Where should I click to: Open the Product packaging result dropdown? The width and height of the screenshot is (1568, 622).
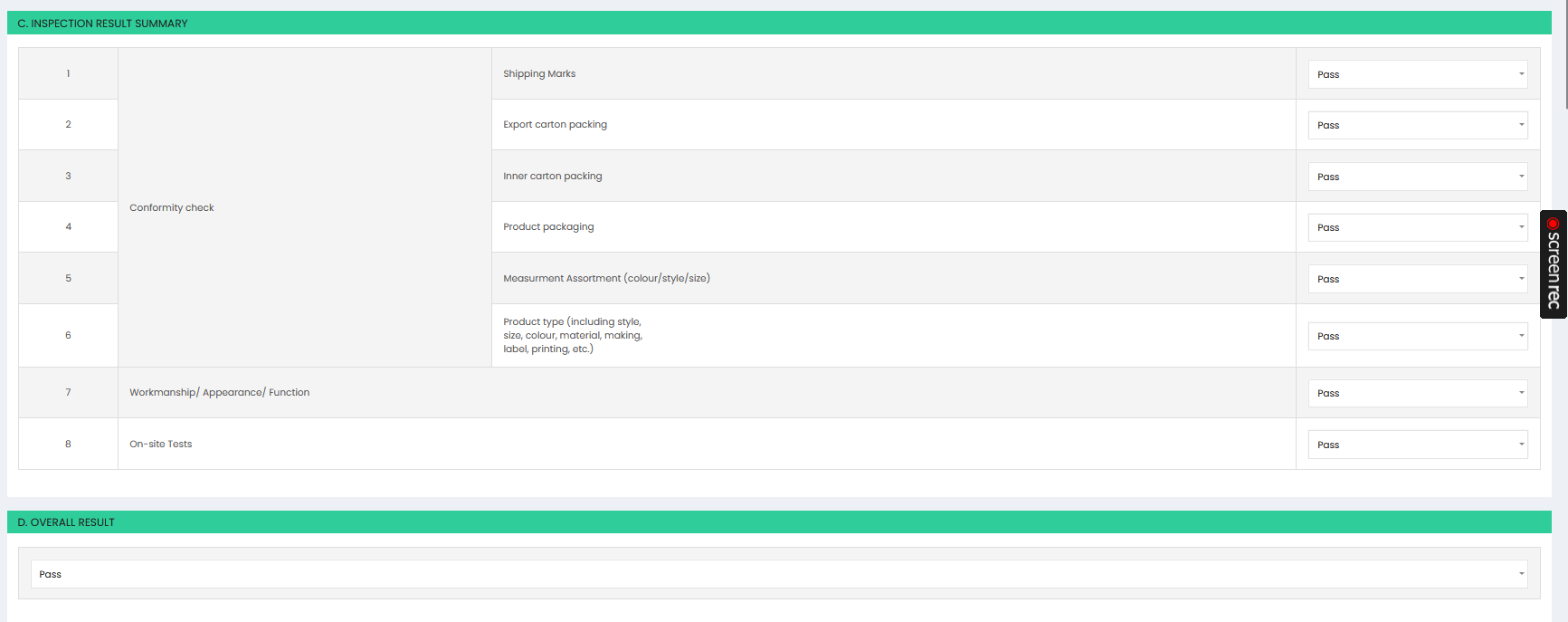tap(1418, 227)
